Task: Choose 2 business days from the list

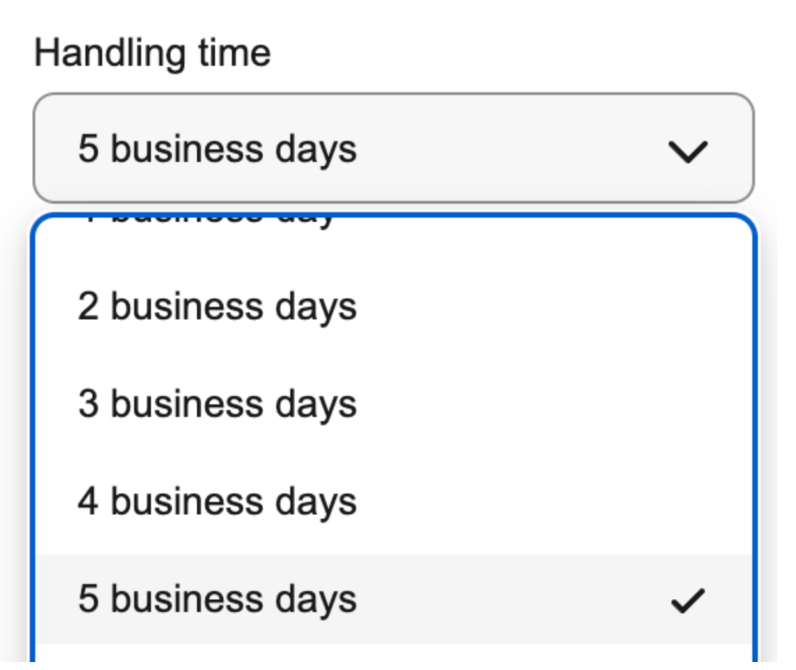Action: (217, 306)
